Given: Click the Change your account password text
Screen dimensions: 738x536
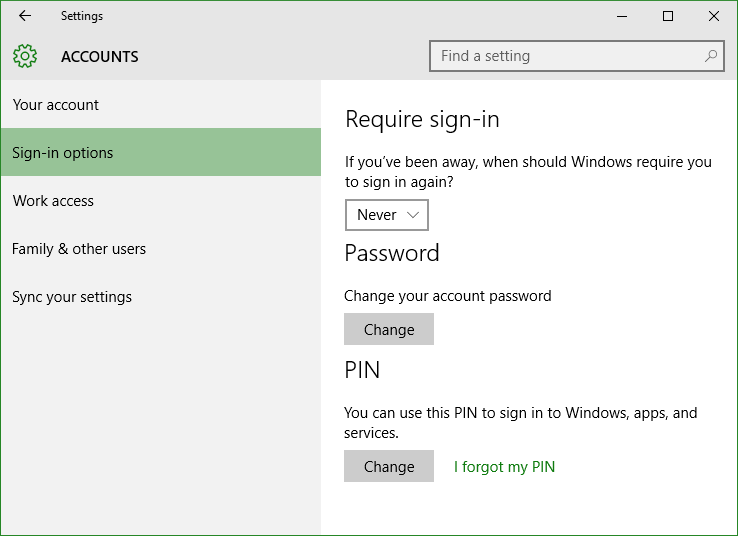Looking at the screenshot, I should coord(448,296).
